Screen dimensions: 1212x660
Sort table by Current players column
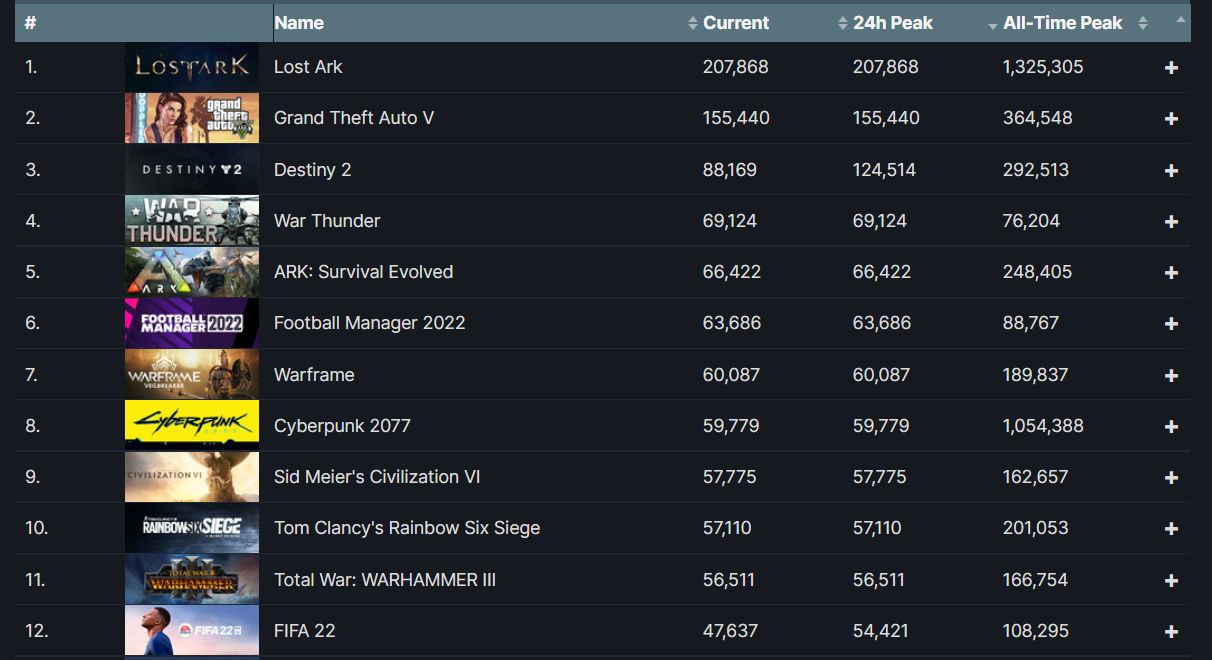tap(736, 22)
